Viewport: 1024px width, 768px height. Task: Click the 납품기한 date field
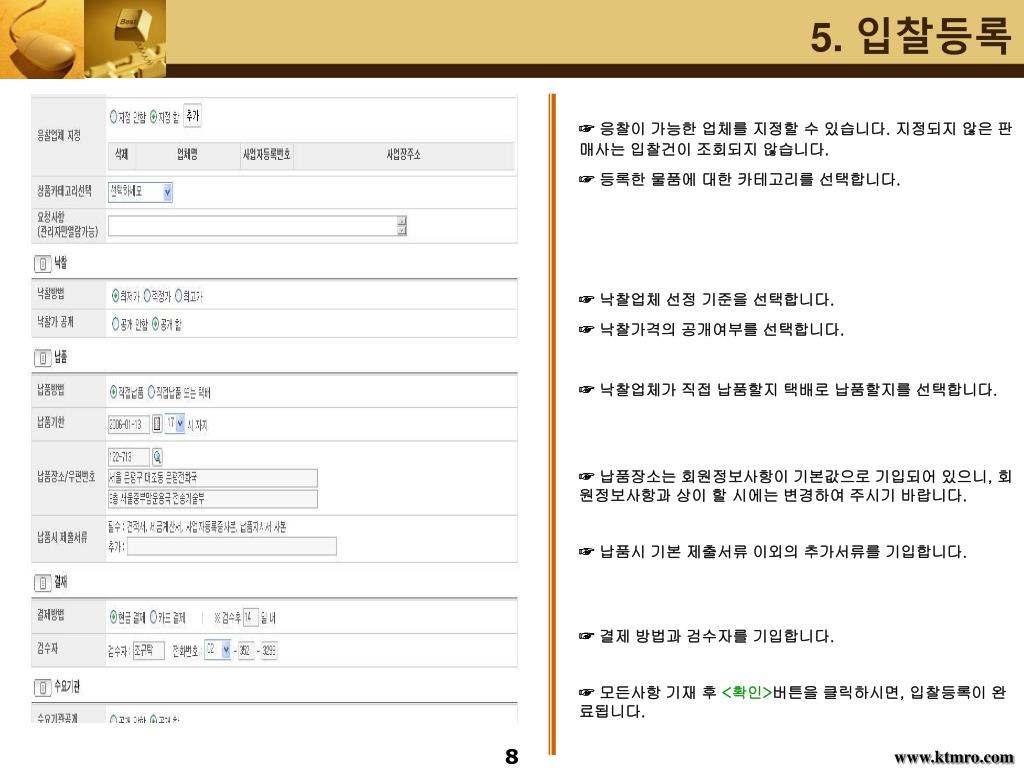click(129, 424)
